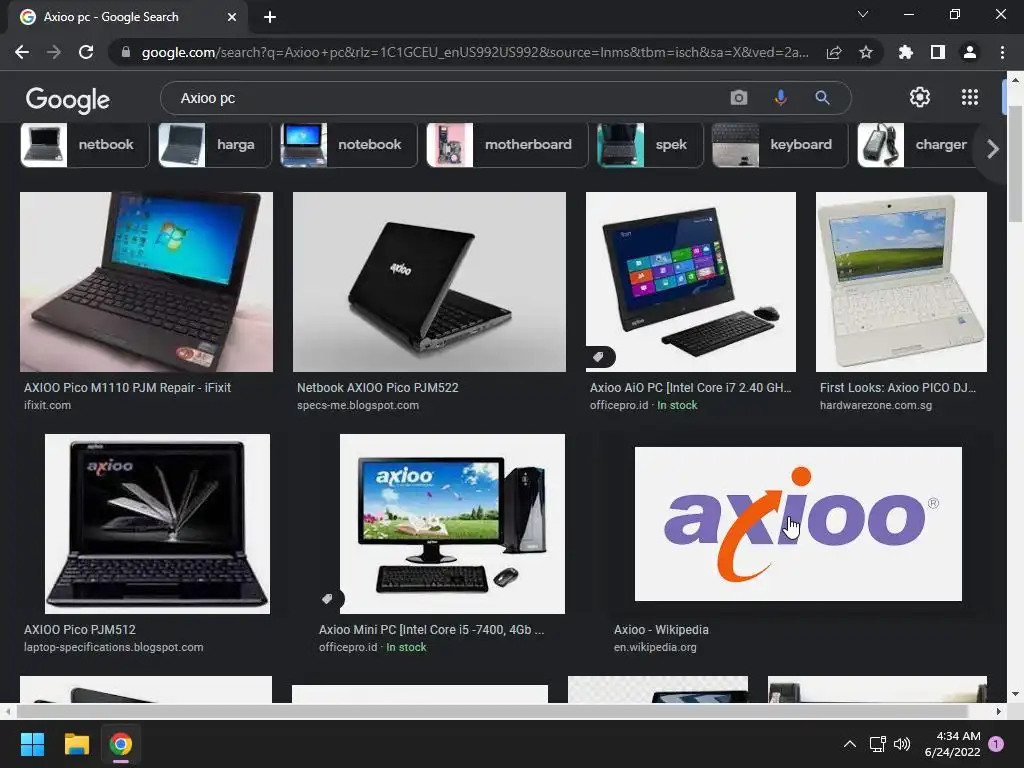1024x768 pixels.
Task: Click product tag on Mini PC image
Action: (x=328, y=599)
